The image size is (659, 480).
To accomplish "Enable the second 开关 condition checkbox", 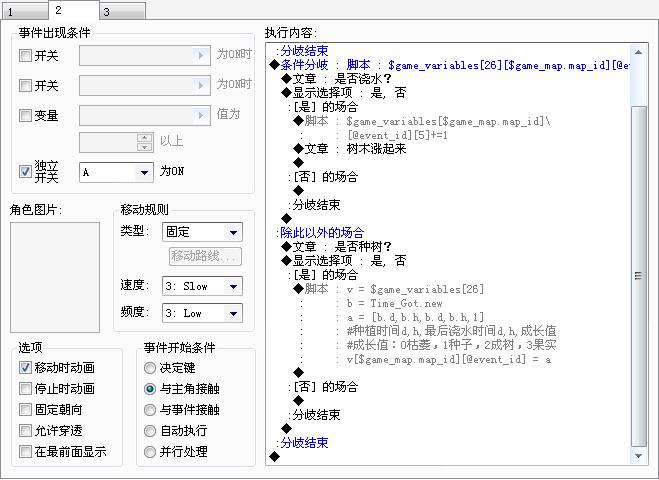I will [25, 86].
